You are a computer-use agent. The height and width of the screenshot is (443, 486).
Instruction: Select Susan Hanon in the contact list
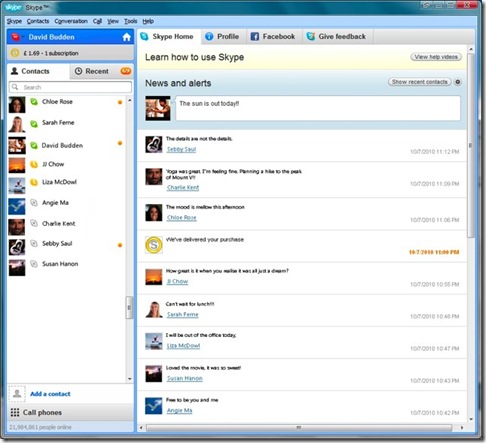click(67, 268)
